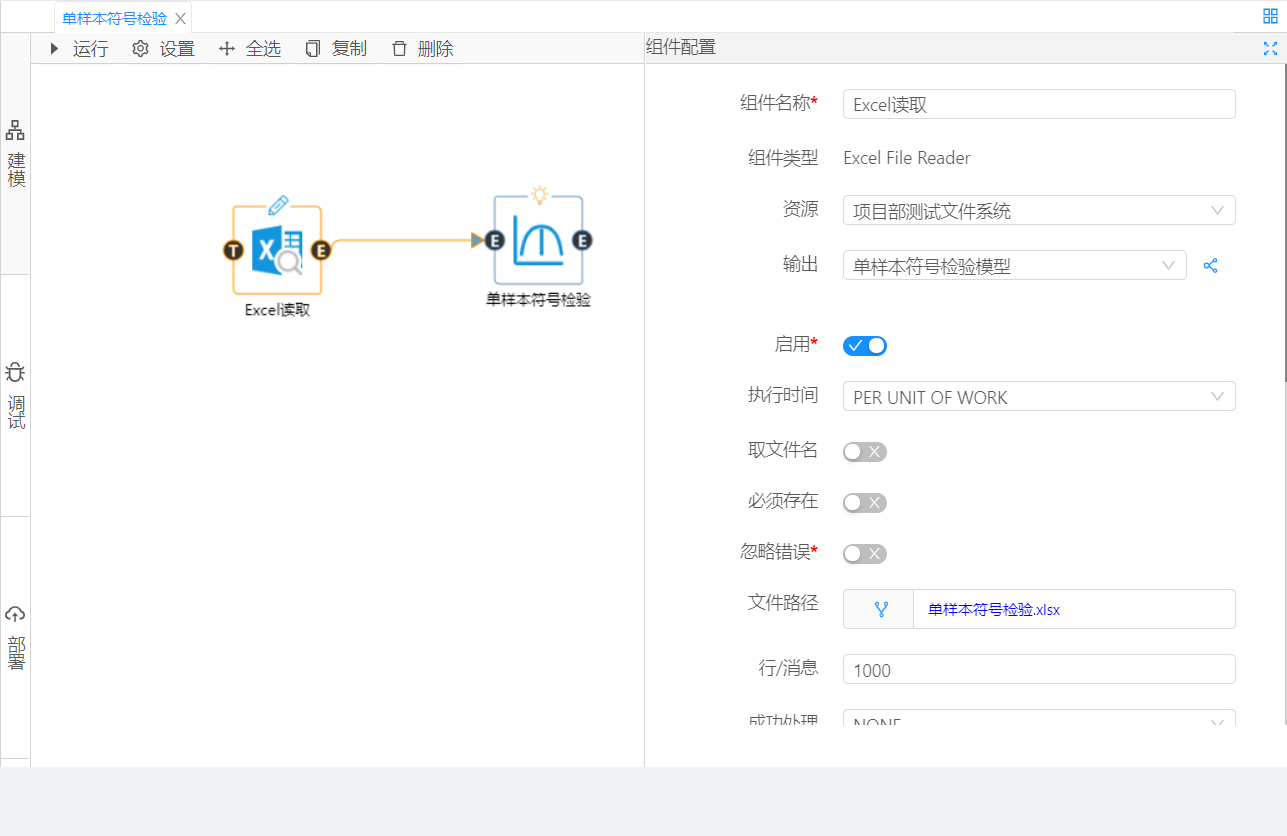Click the fullscreen expand icon in 组件配置 header
1287x836 pixels.
[1270, 48]
